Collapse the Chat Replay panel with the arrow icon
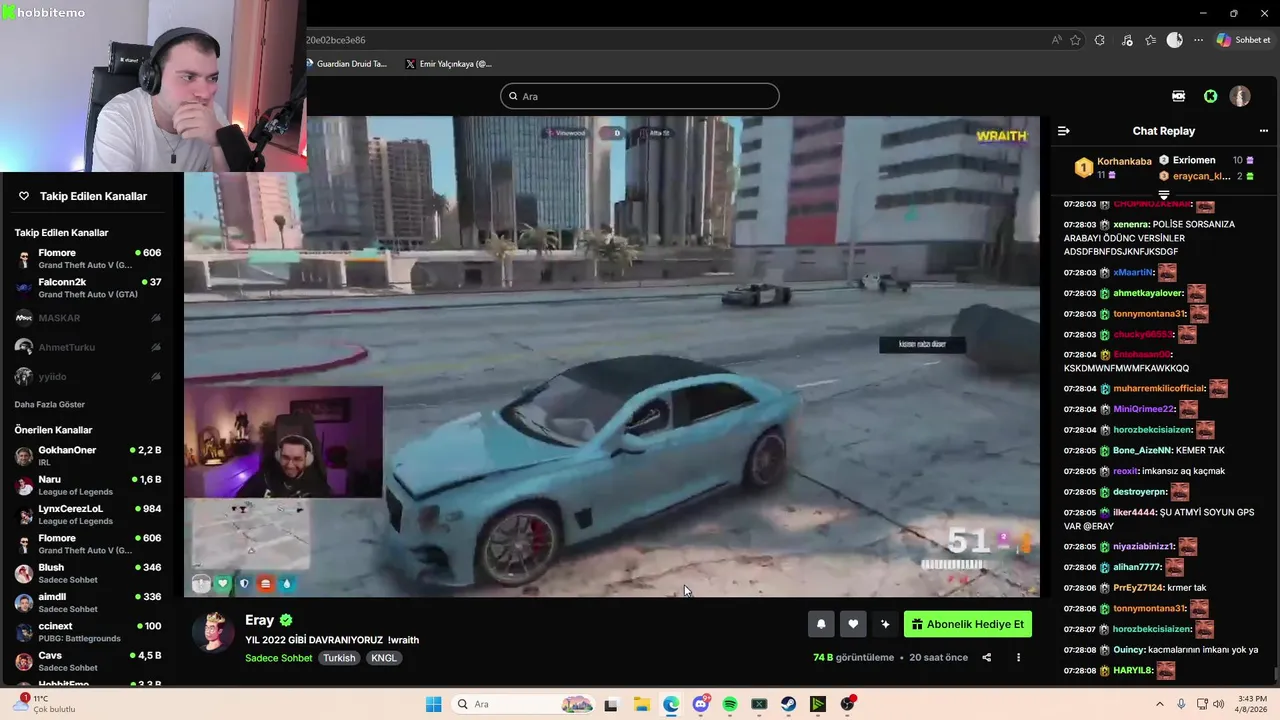This screenshot has width=1280, height=720. pyautogui.click(x=1064, y=131)
